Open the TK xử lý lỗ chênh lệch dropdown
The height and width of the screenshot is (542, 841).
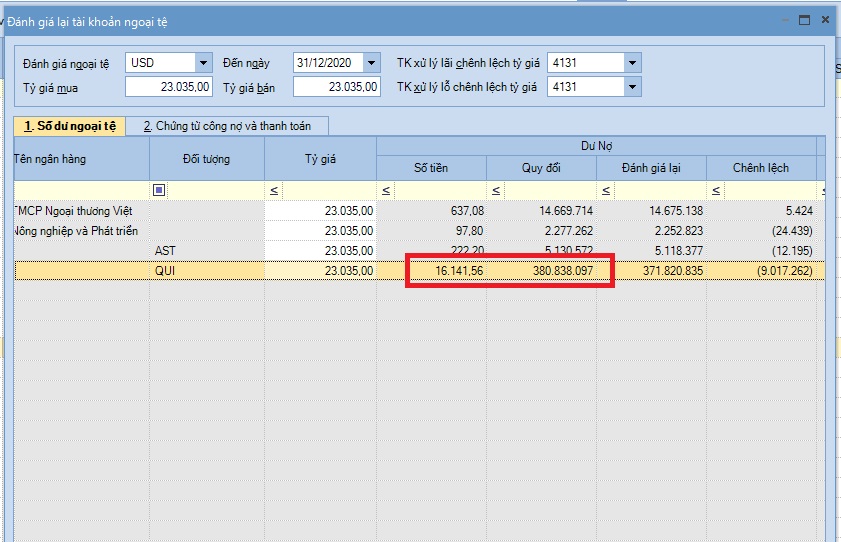pos(632,86)
